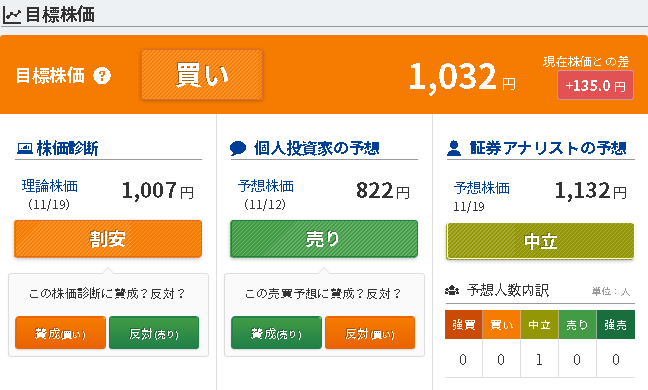Vote 反対(売り) on the stock diagnosis
Screen dimensions: 648x390
coord(154,333)
